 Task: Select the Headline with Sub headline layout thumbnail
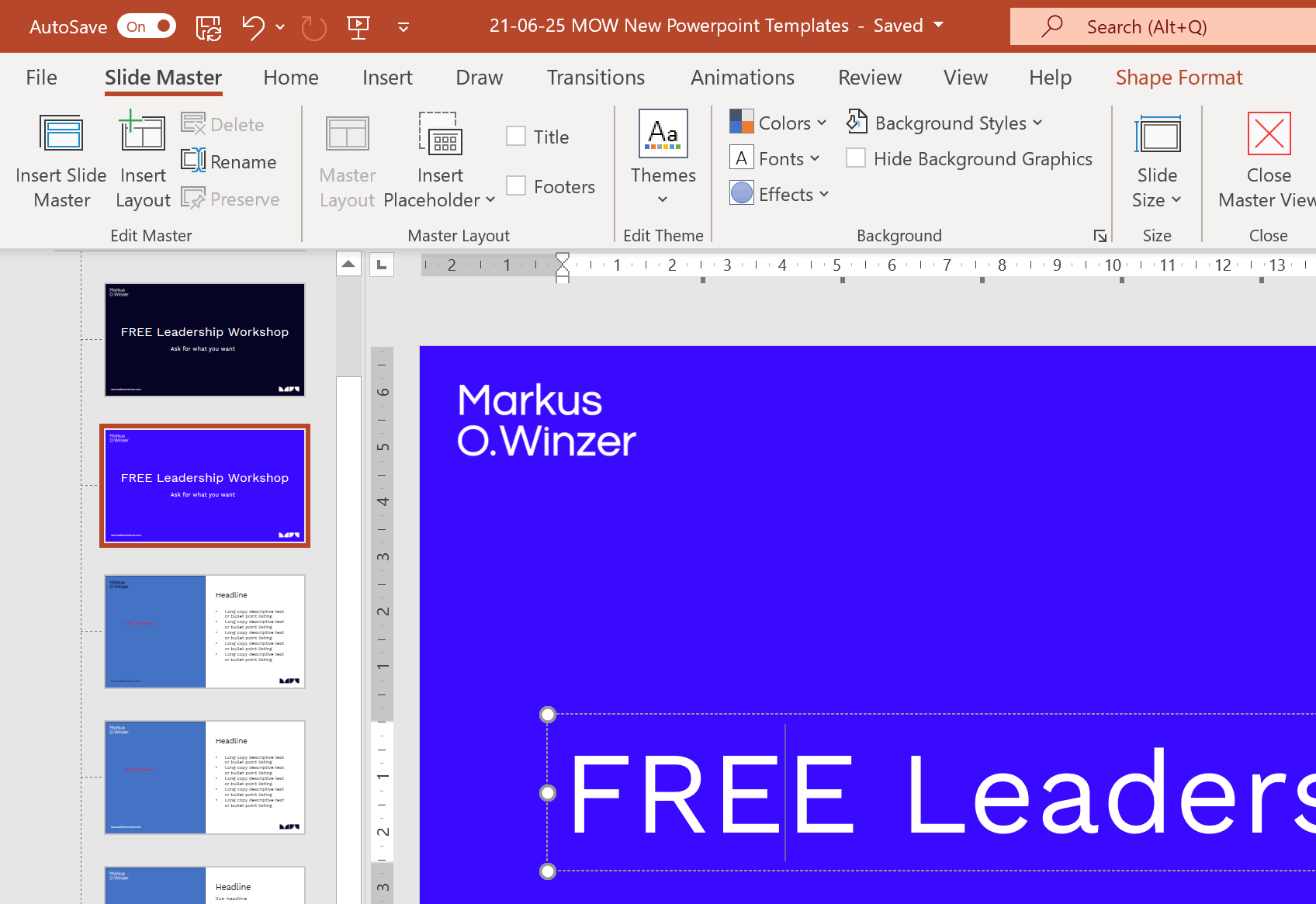pyautogui.click(x=205, y=885)
